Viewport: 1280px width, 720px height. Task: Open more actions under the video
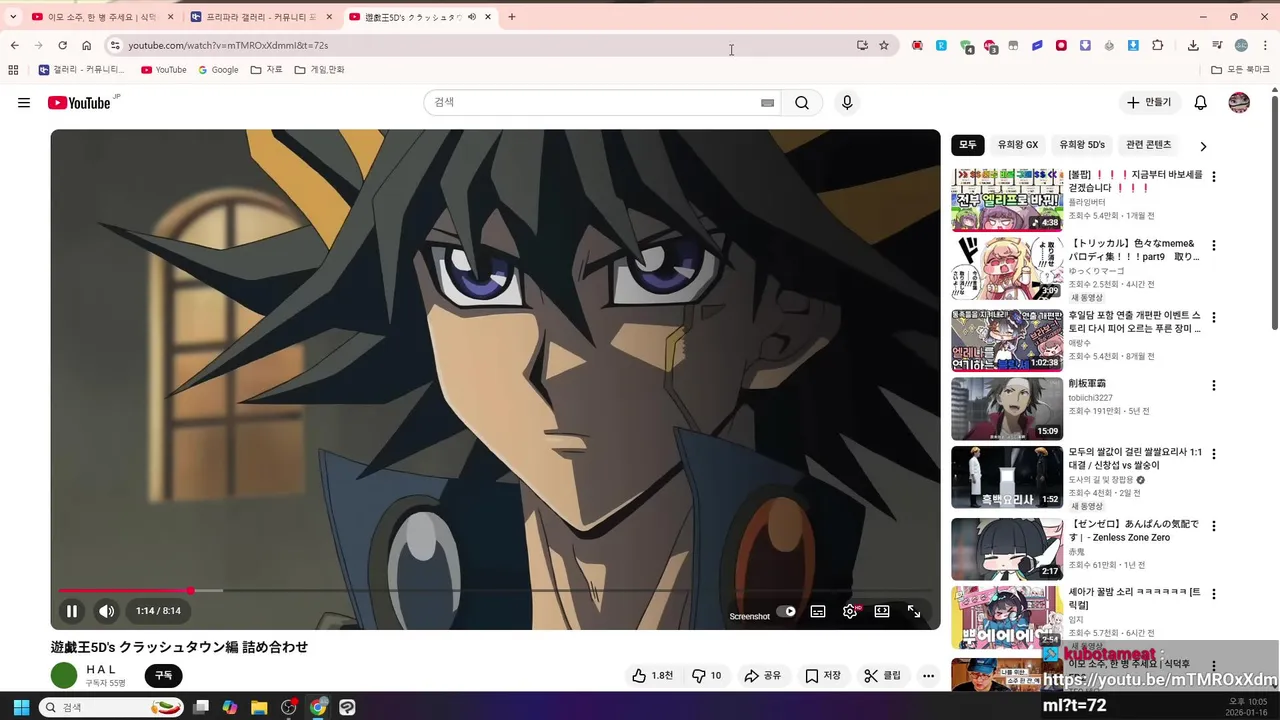[928, 676]
